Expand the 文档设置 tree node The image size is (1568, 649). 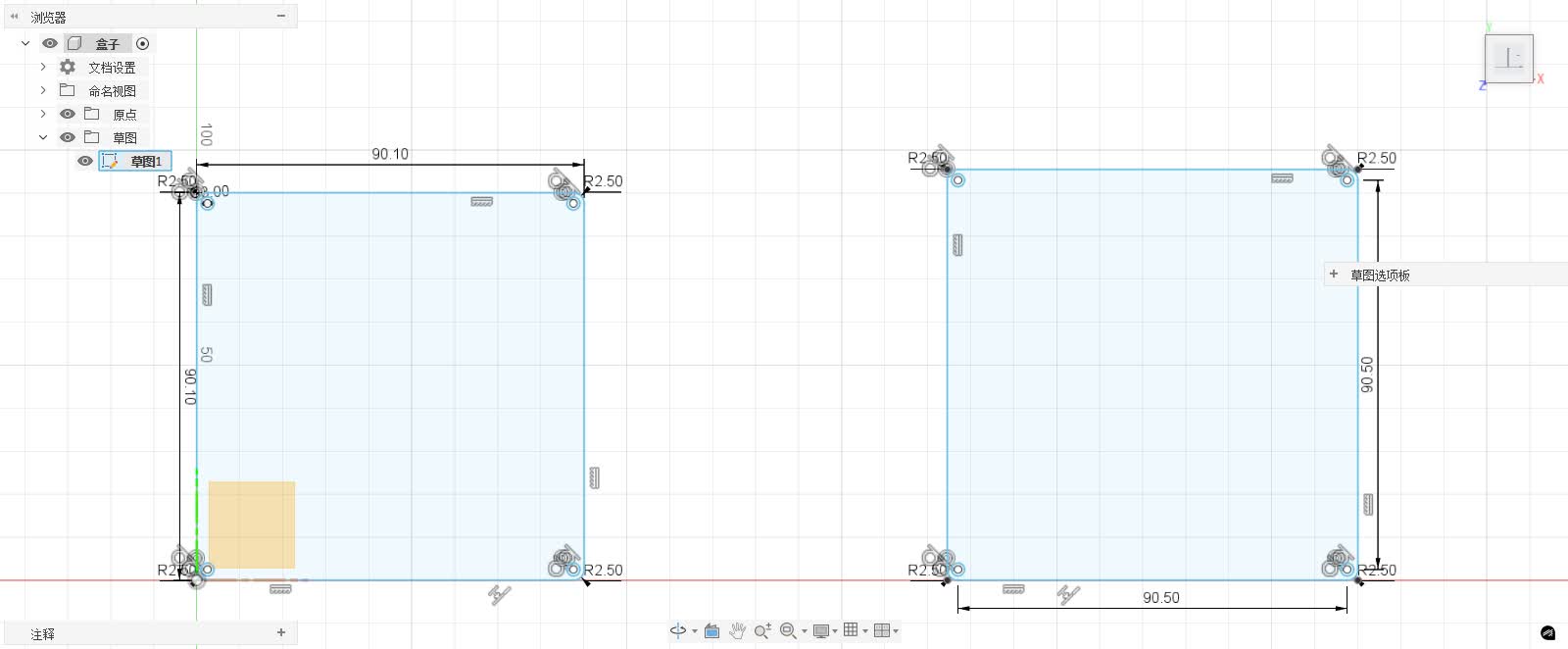[x=43, y=67]
